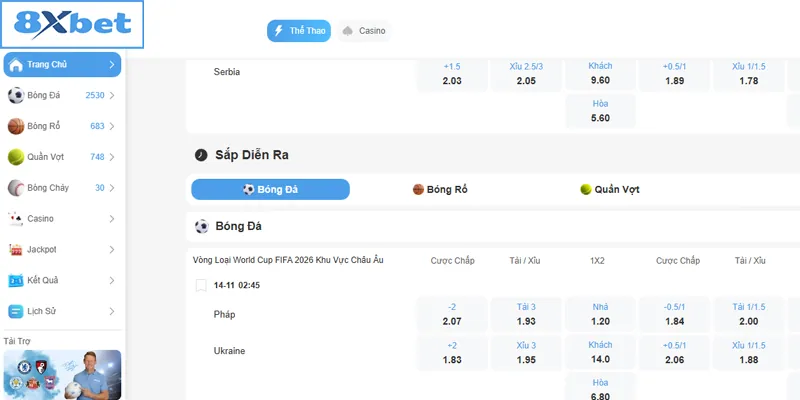Click the 8Xbet logo
800x400 pixels.
(72, 25)
